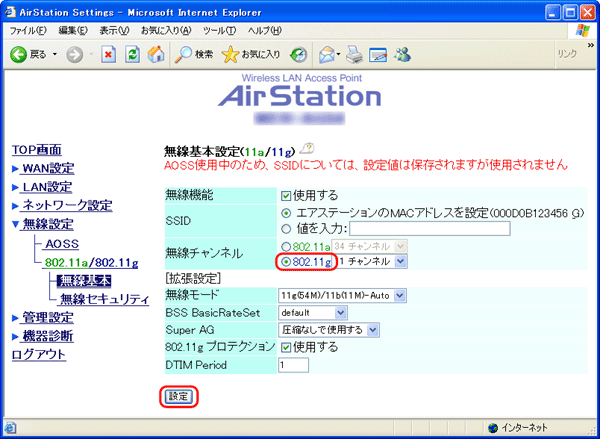This screenshot has width=600, height=439.
Task: Click the IE icon in title bar
Action: point(10,12)
